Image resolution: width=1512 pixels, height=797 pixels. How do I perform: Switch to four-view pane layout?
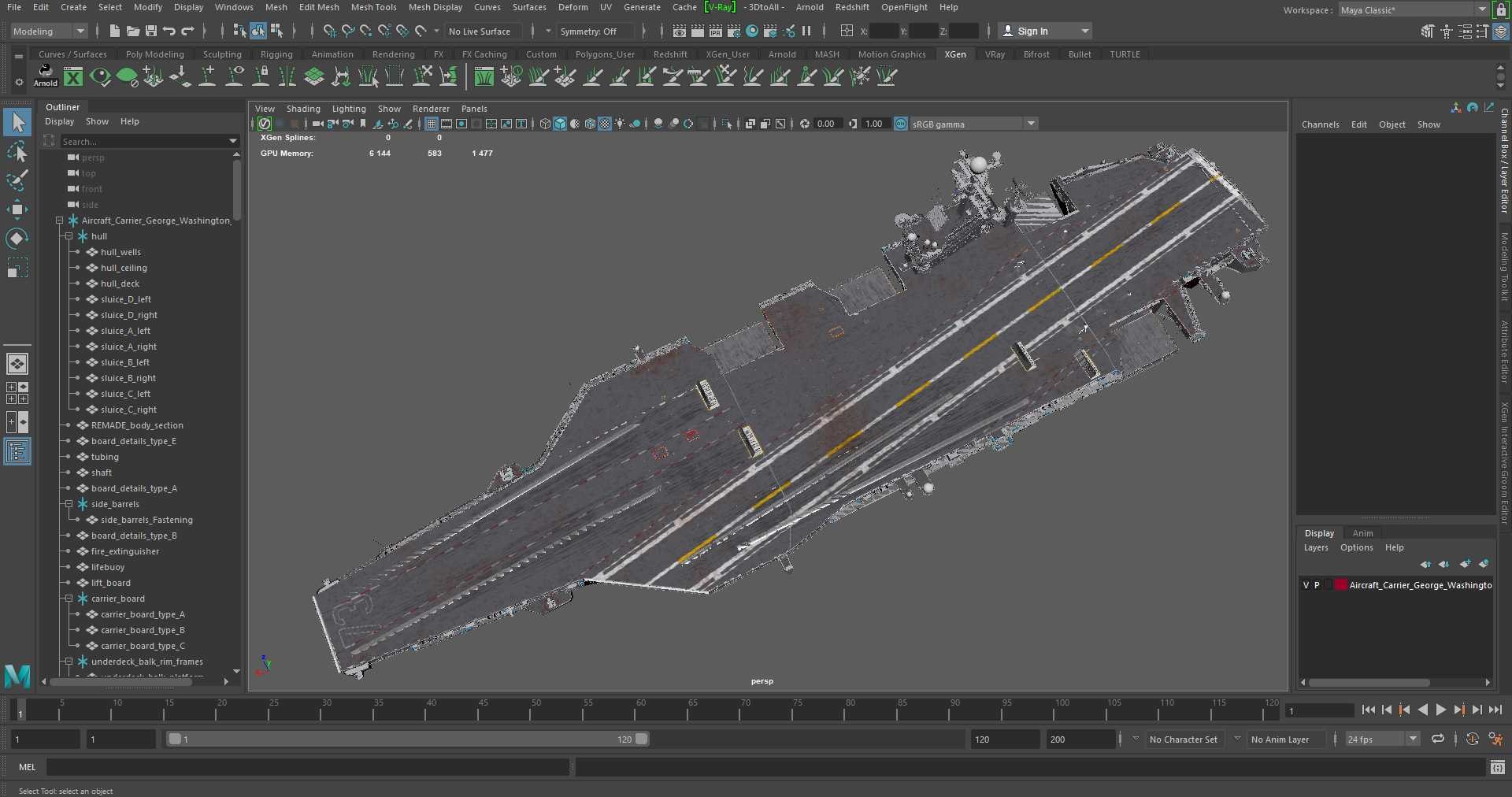click(17, 393)
